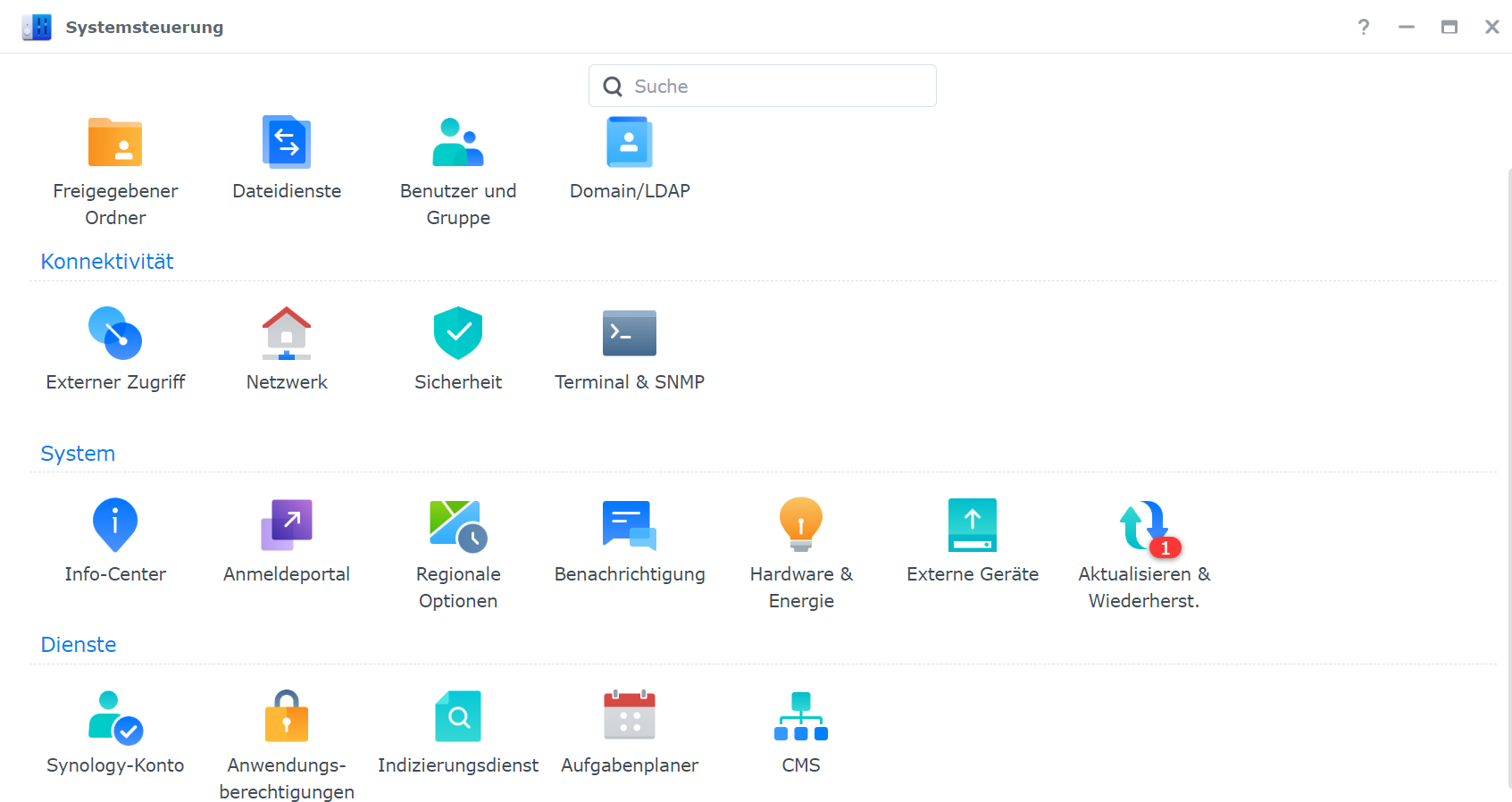
Task: Click the Konnektivität section heading
Action: point(107,262)
